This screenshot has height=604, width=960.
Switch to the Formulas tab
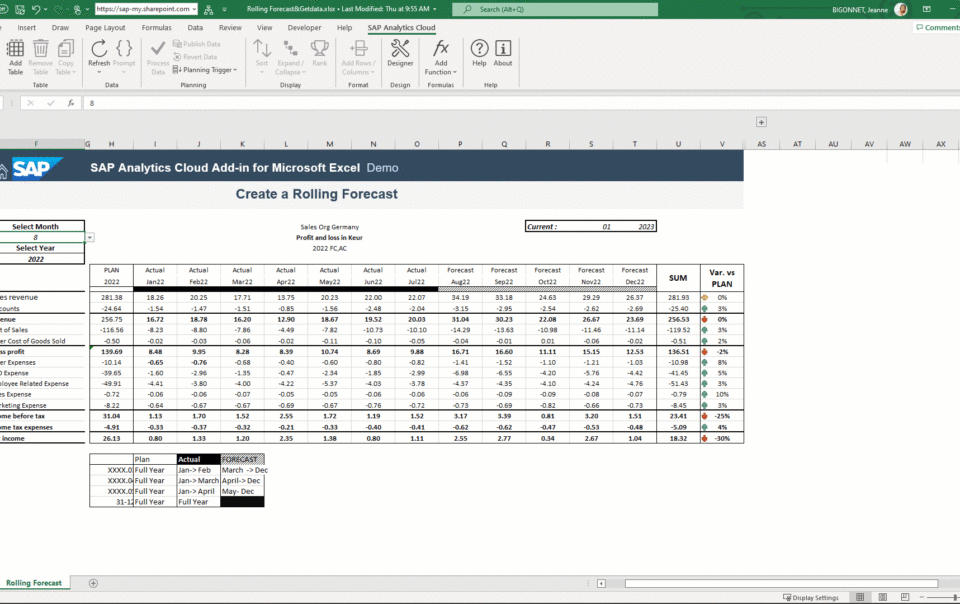[157, 28]
